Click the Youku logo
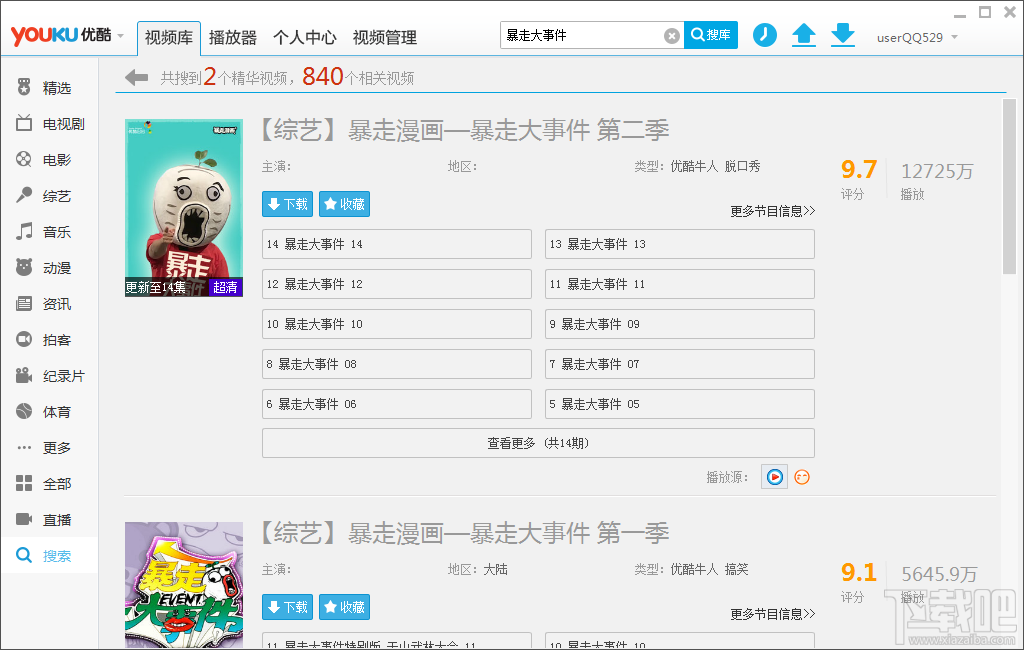The height and width of the screenshot is (650, 1024). [x=61, y=35]
